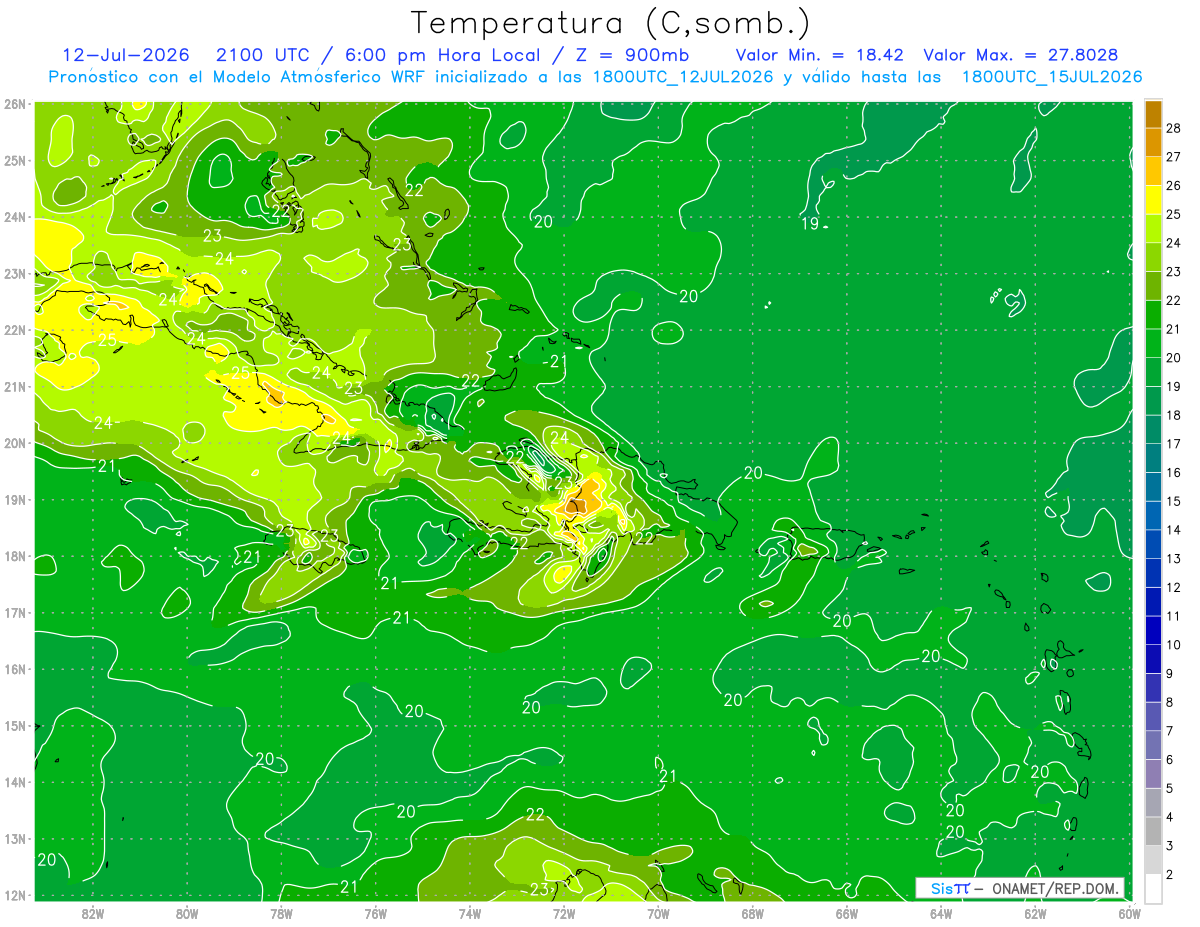Click '1800UTC_15JUL2026' valid-until time
1200x927 pixels.
point(1052,77)
